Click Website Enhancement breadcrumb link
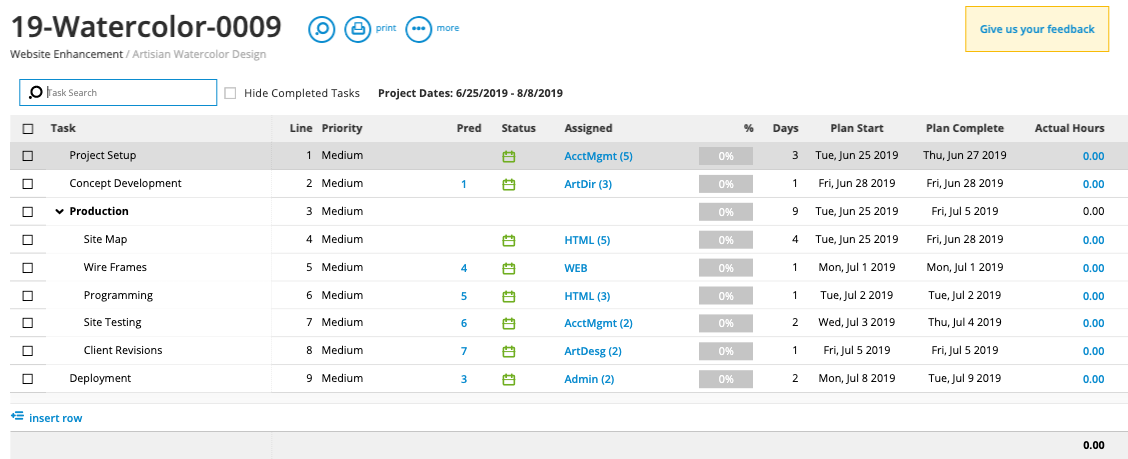 pyautogui.click(x=66, y=55)
